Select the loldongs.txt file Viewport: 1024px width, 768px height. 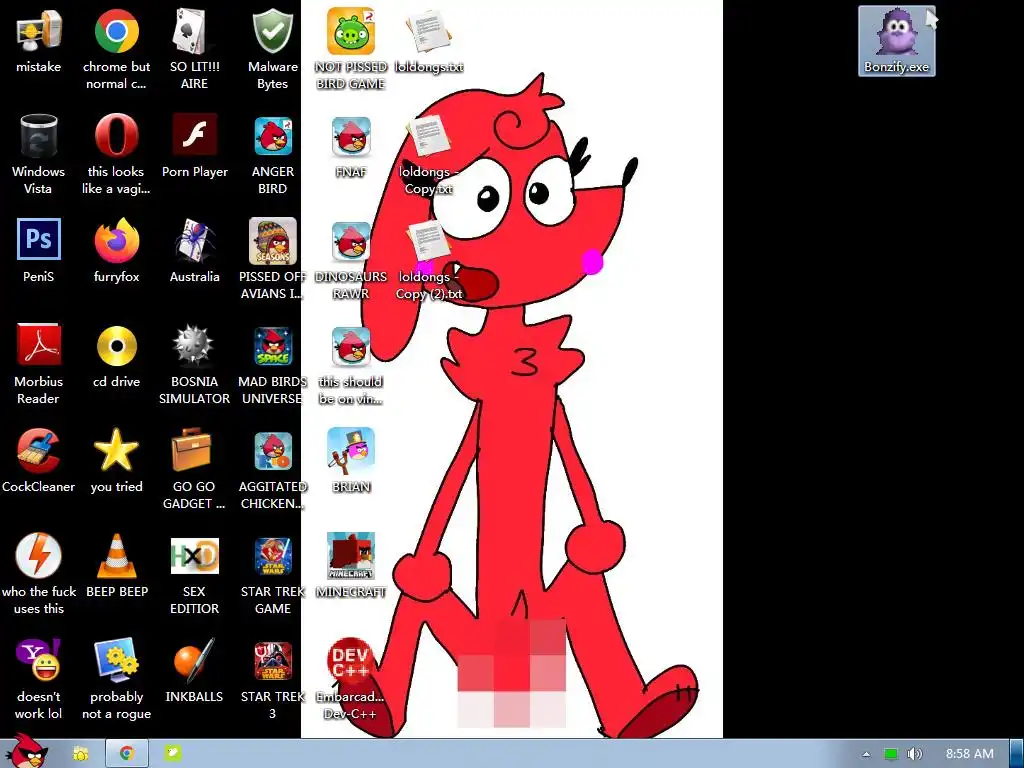429,42
